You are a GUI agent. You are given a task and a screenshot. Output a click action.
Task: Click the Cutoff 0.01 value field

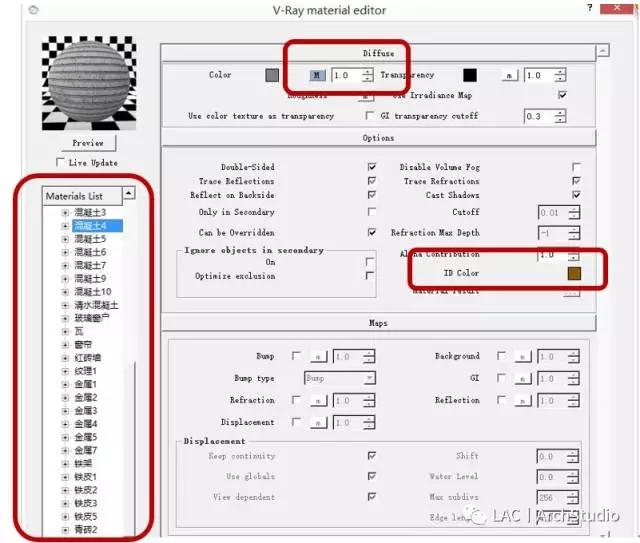click(553, 213)
